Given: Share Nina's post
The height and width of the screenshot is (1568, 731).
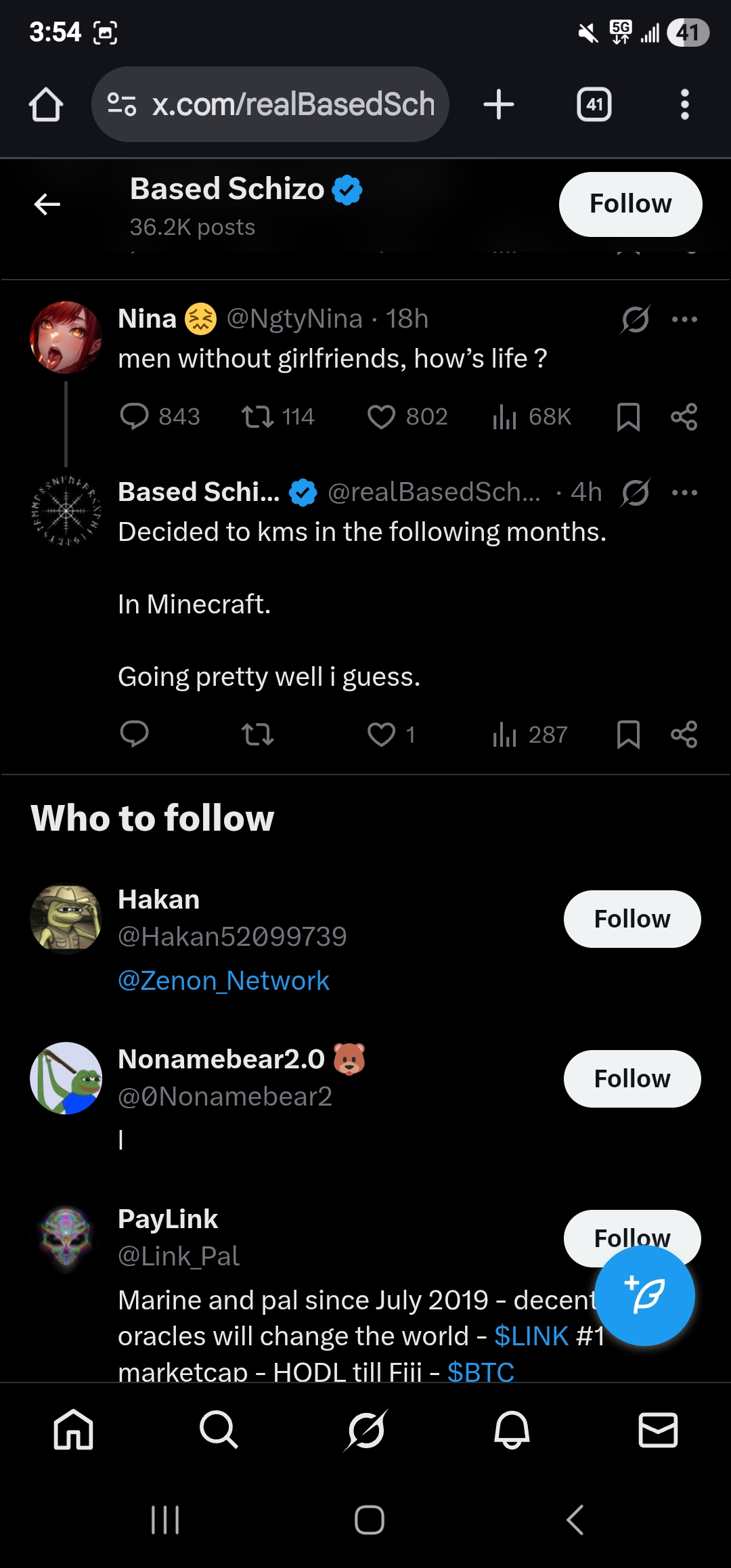Looking at the screenshot, I should pos(684,416).
